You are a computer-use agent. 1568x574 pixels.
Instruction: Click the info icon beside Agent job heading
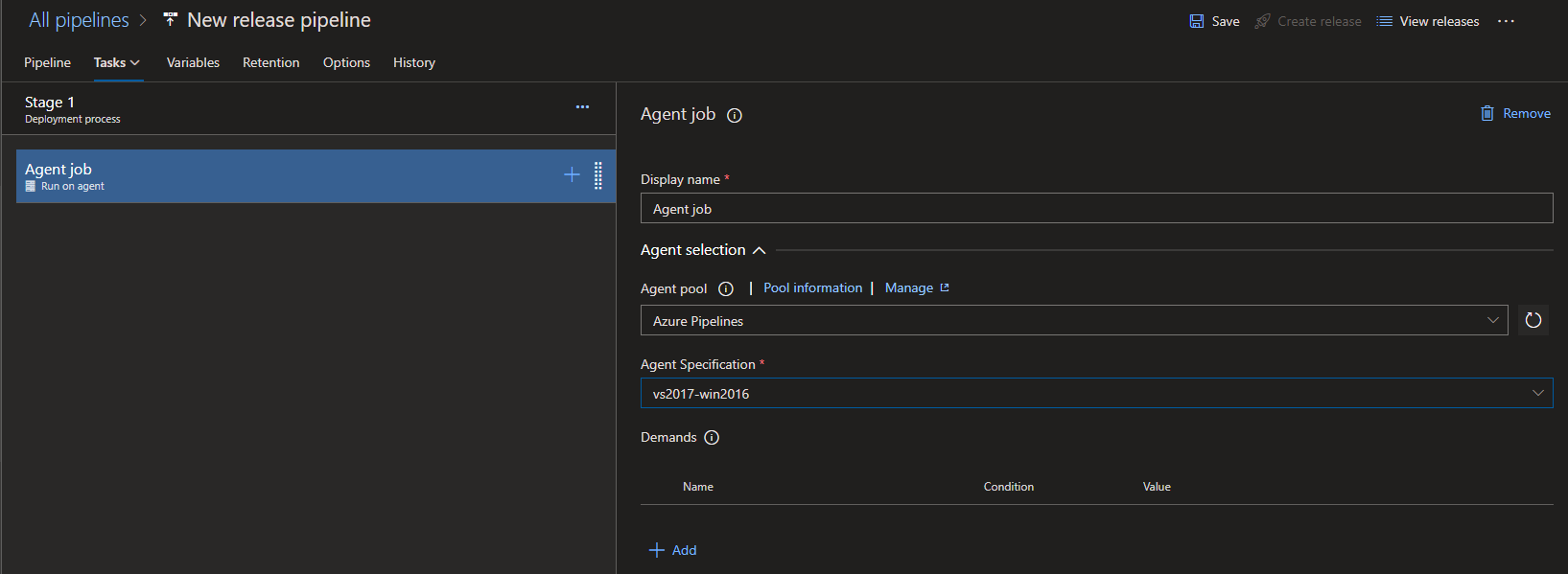[x=735, y=116]
